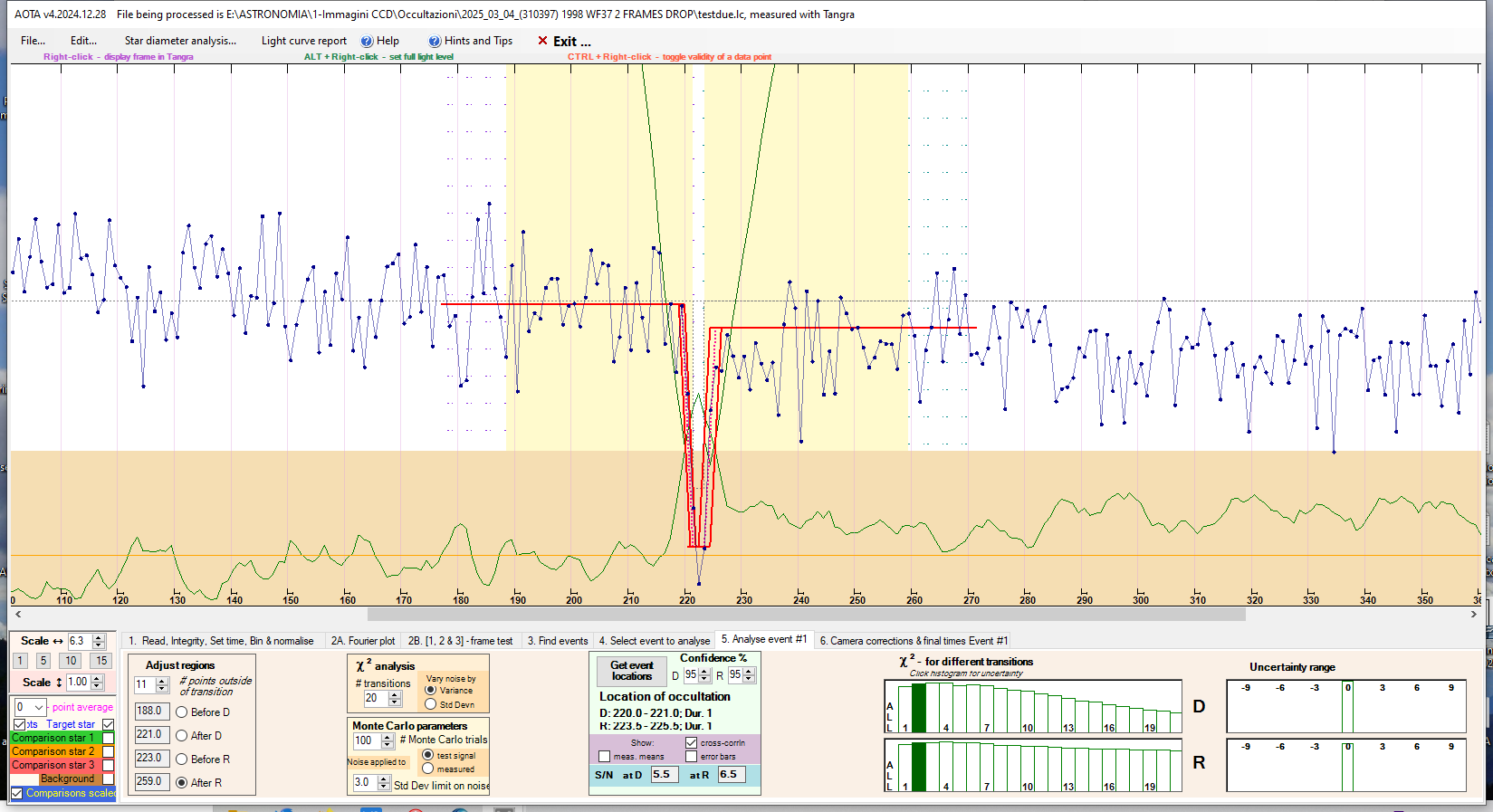The height and width of the screenshot is (812, 1493).
Task: Click the scrollbar right arrow under plot
Action: [x=1474, y=614]
